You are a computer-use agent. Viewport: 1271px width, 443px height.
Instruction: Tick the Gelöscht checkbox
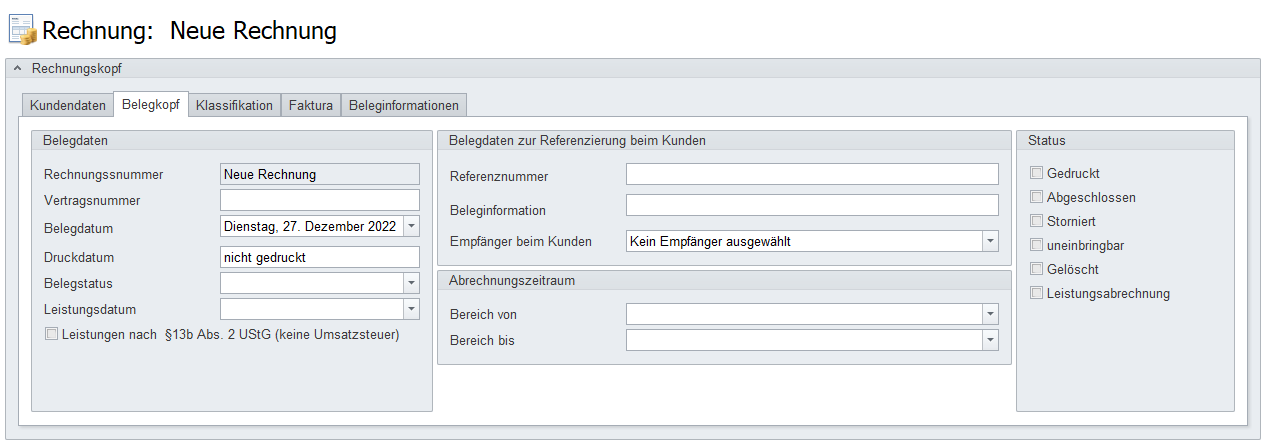[1037, 270]
